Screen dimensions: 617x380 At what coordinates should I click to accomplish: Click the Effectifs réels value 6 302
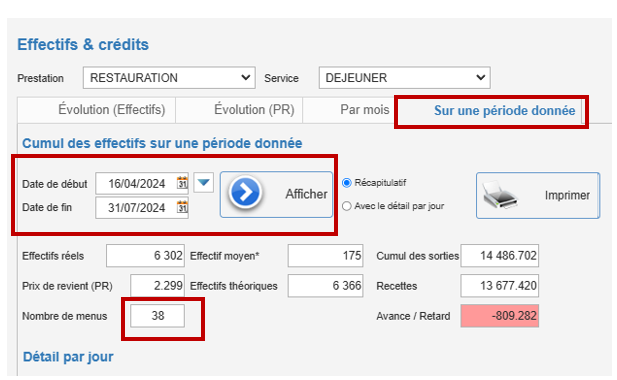click(x=145, y=256)
